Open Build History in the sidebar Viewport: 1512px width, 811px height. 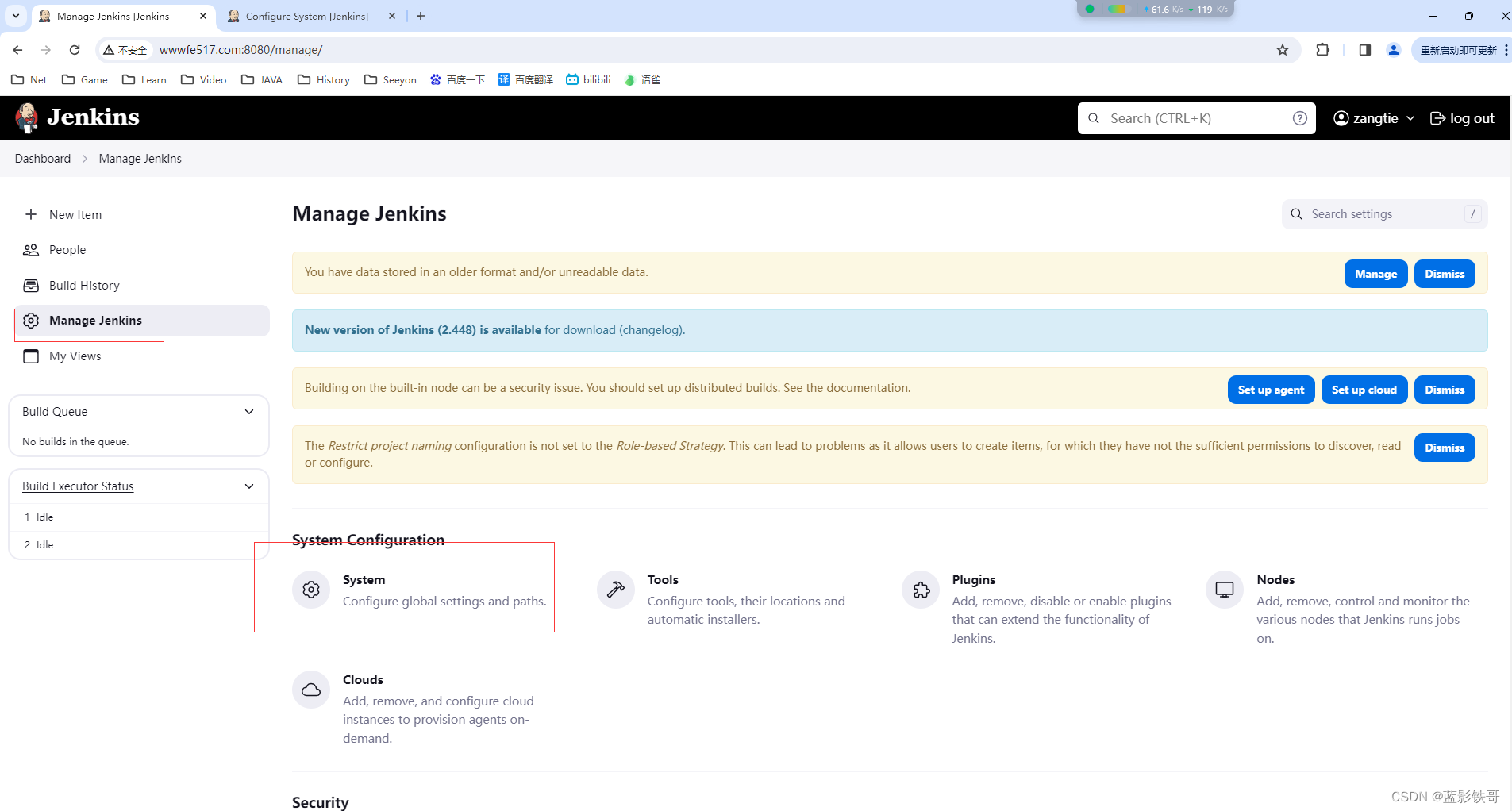84,286
